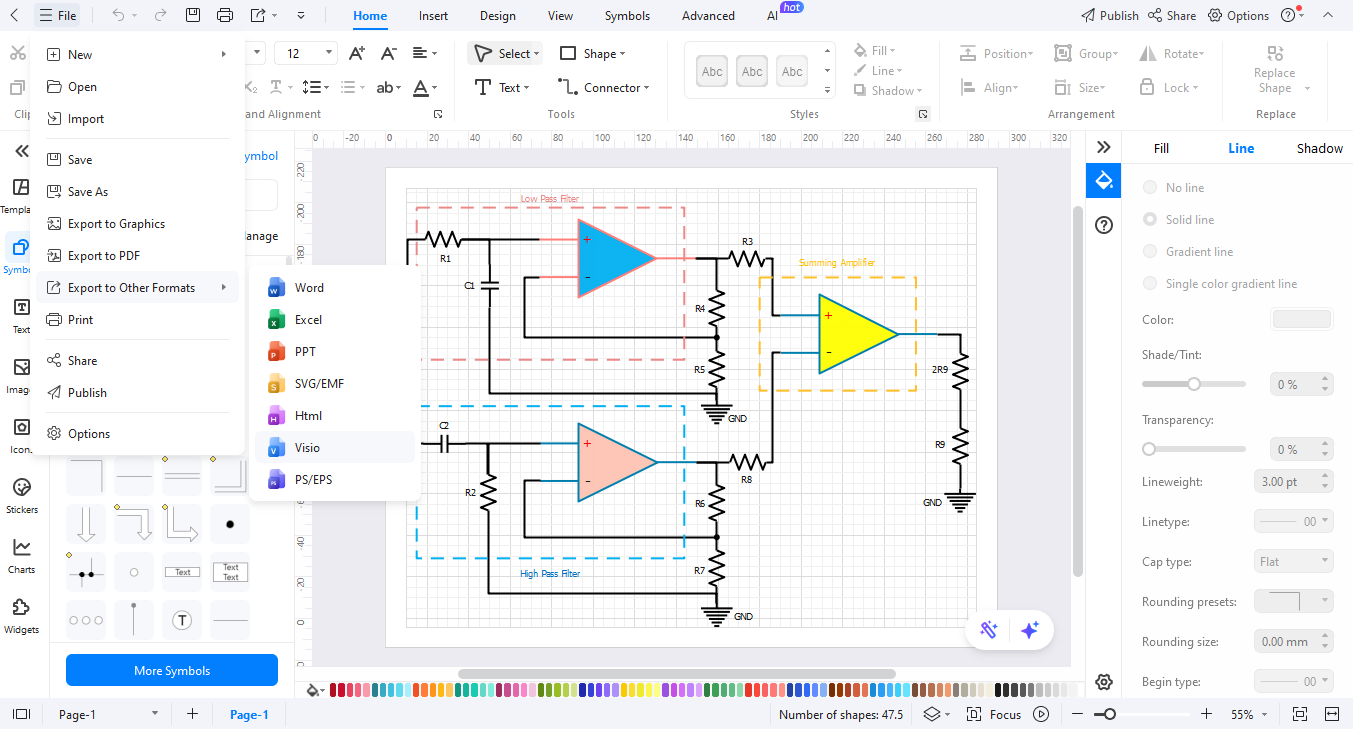Select the Text tool

coord(502,87)
